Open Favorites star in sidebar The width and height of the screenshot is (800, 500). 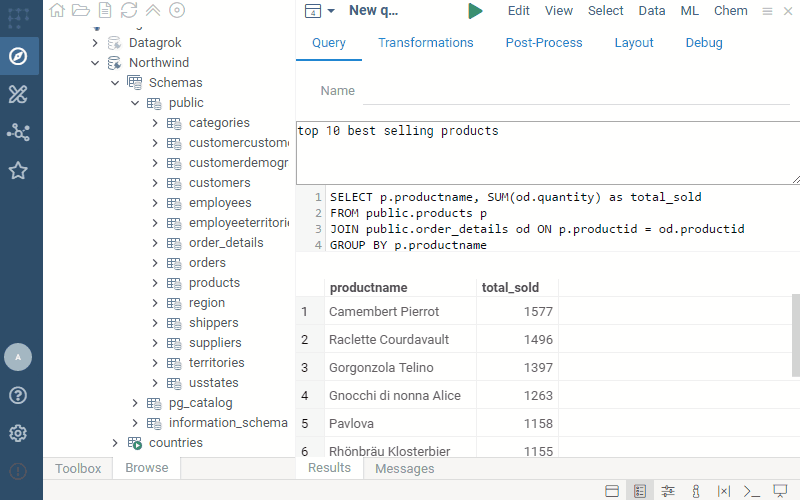tap(18, 171)
